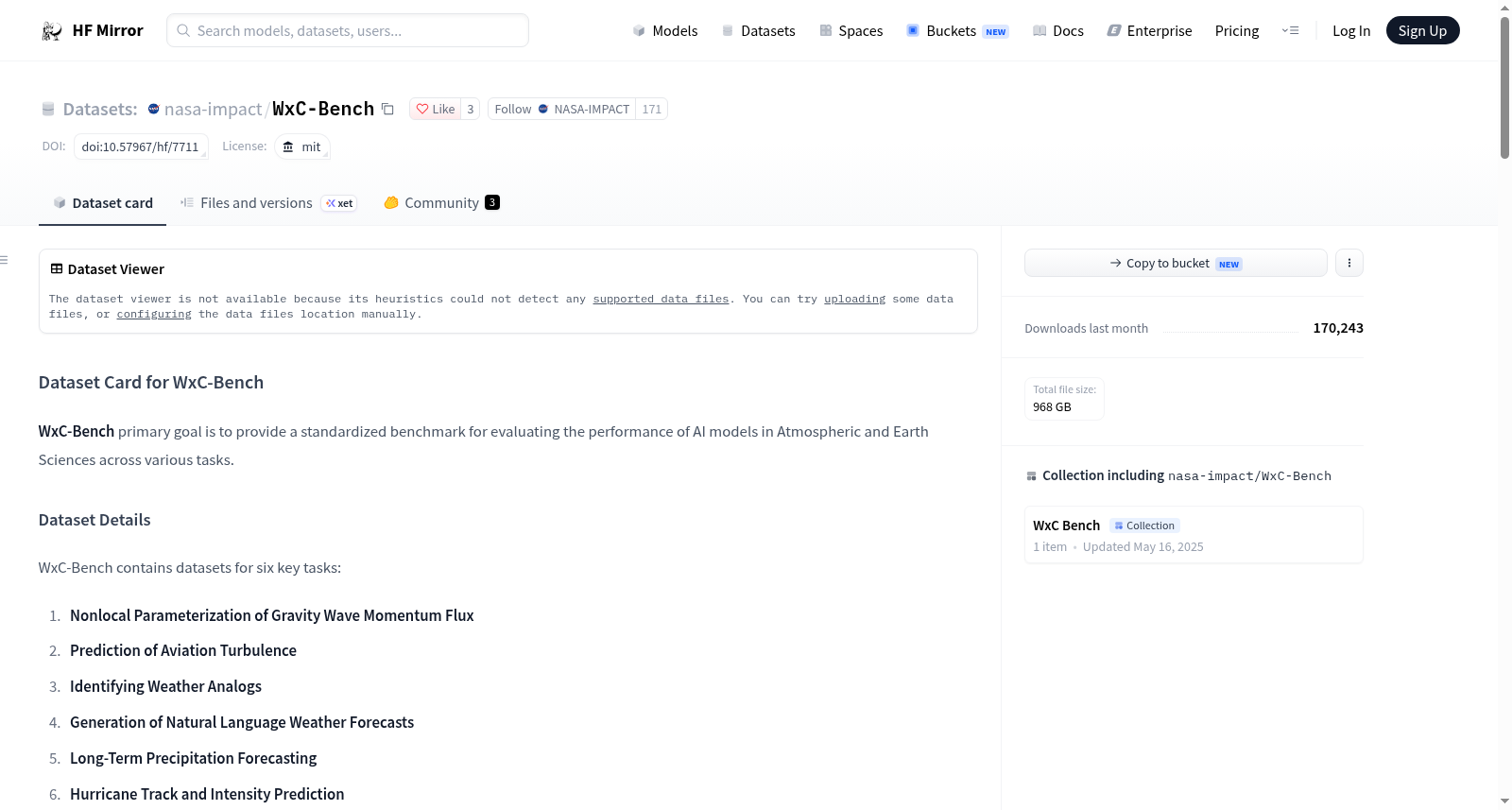
Task: Click 'Long-Term Precipitation Forecasting' list item
Action: coord(193,758)
